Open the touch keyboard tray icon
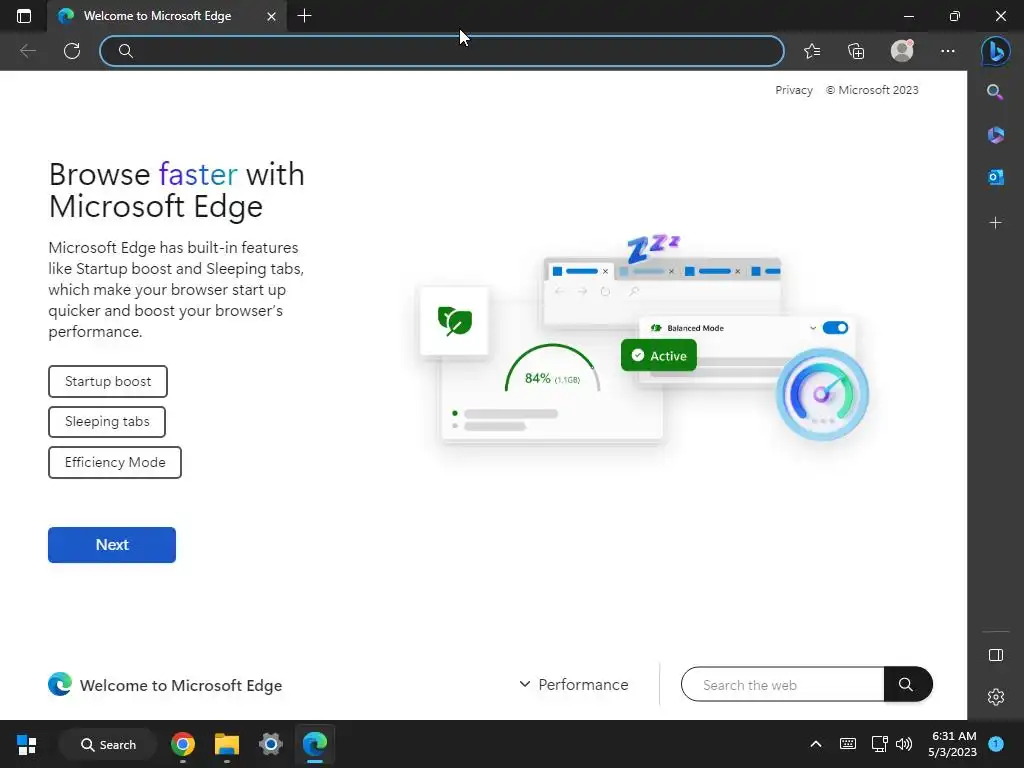Viewport: 1024px width, 768px height. [x=848, y=744]
